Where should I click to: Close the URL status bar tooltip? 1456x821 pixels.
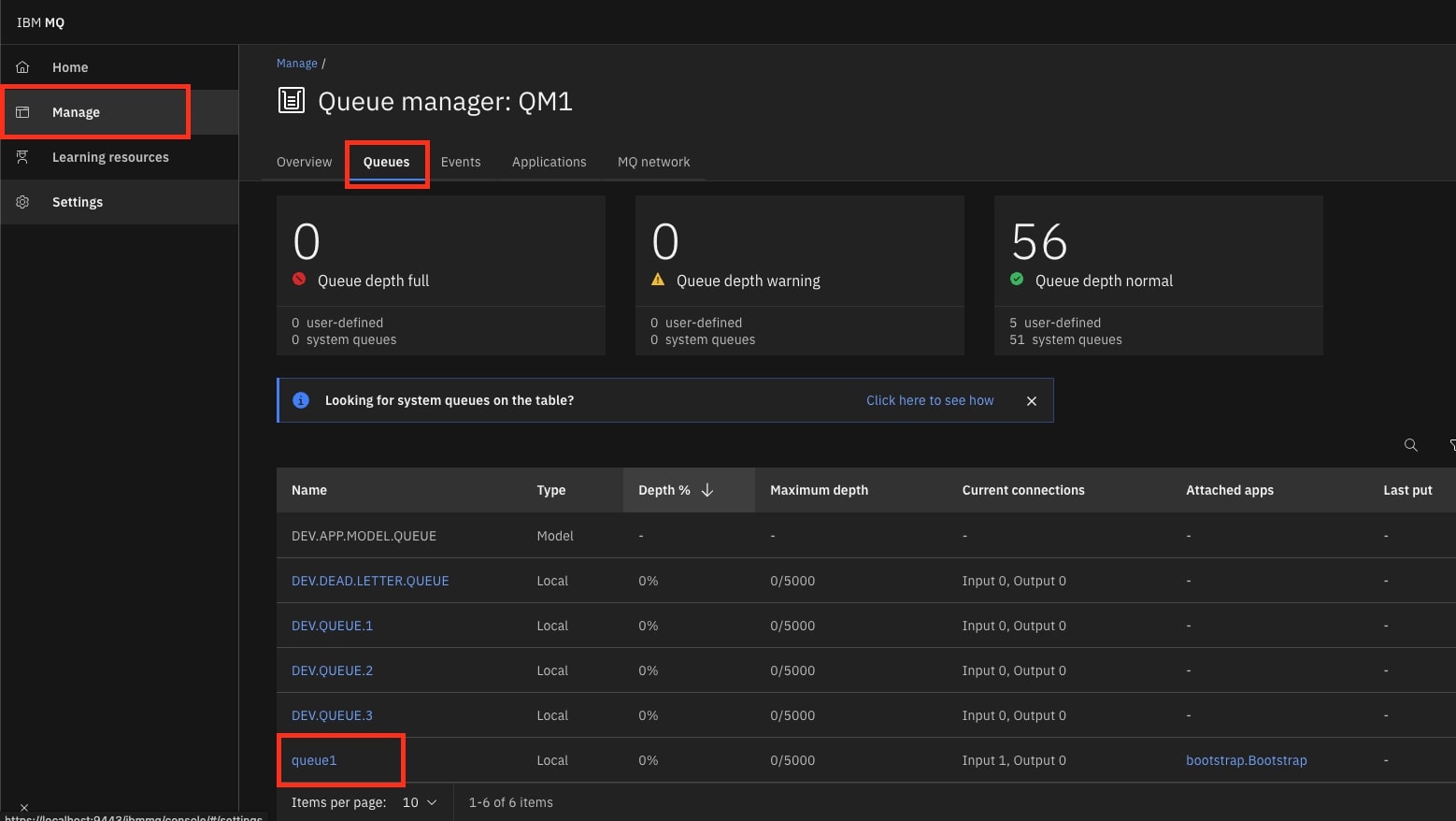coord(24,807)
